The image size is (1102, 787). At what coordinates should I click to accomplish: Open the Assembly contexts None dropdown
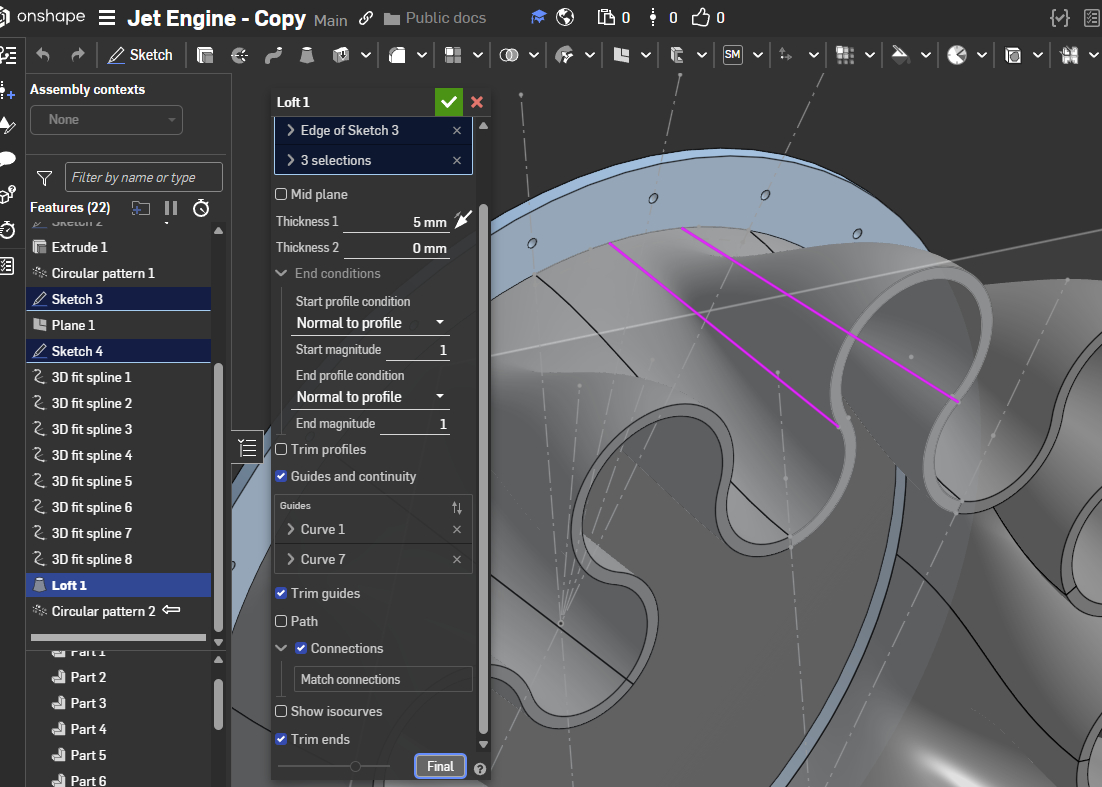tap(106, 119)
